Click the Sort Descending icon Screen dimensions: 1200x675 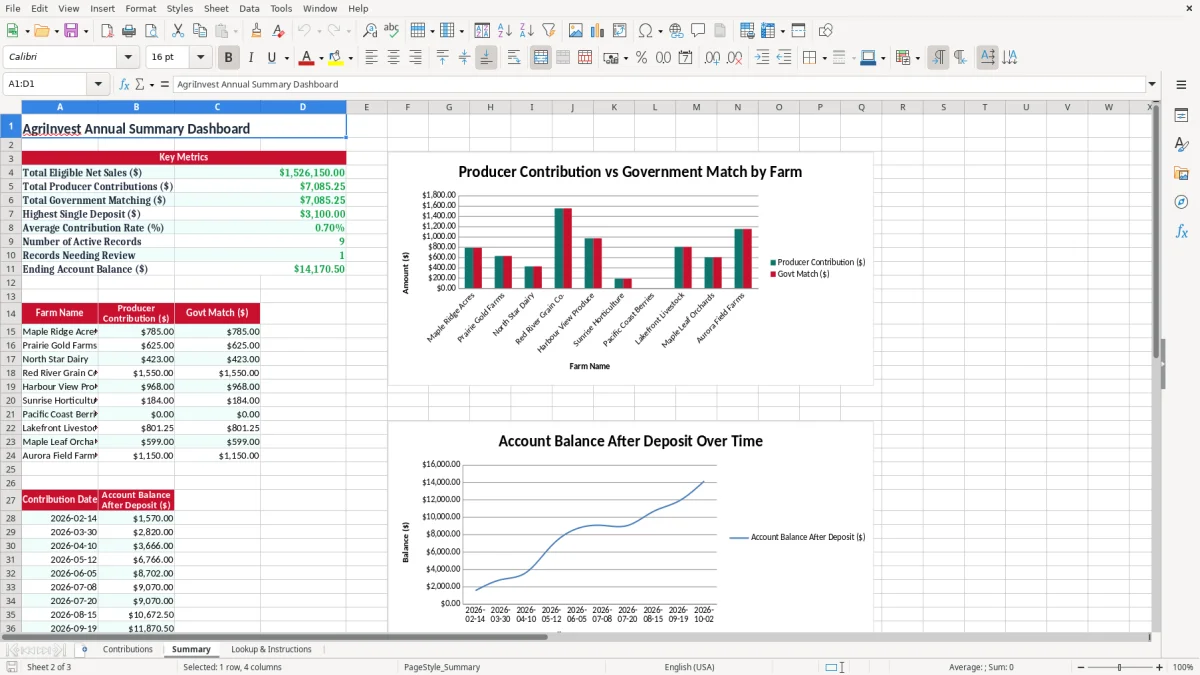(526, 31)
